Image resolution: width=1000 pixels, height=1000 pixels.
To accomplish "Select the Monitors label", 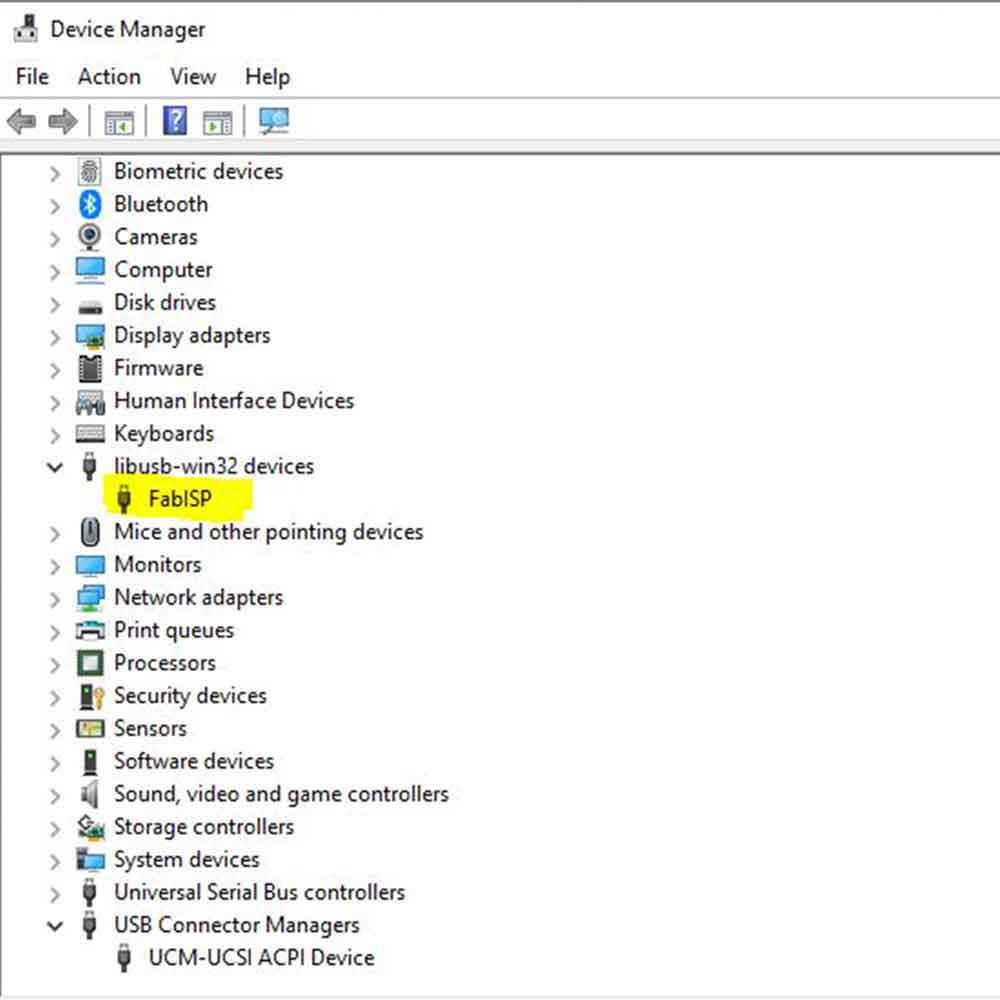I will pos(158,565).
